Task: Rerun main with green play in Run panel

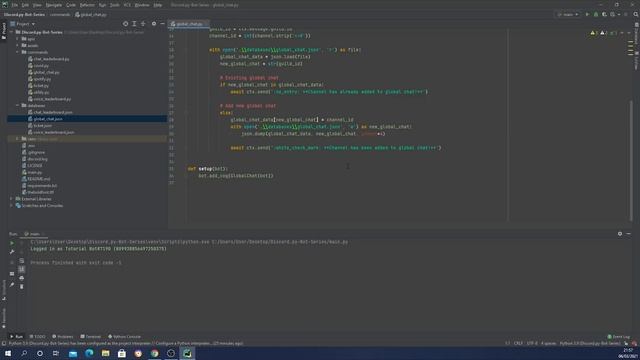Action: [x=12, y=243]
